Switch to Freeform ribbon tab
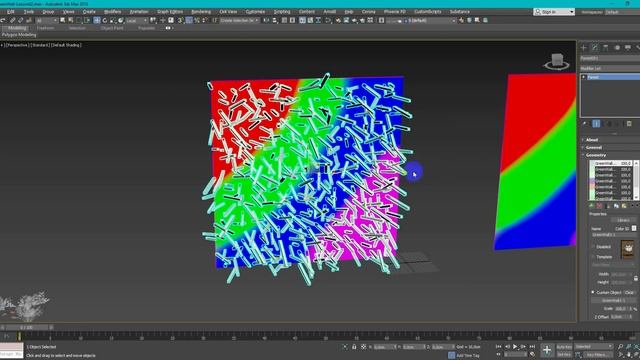Image resolution: width=640 pixels, height=360 pixels. [45, 28]
